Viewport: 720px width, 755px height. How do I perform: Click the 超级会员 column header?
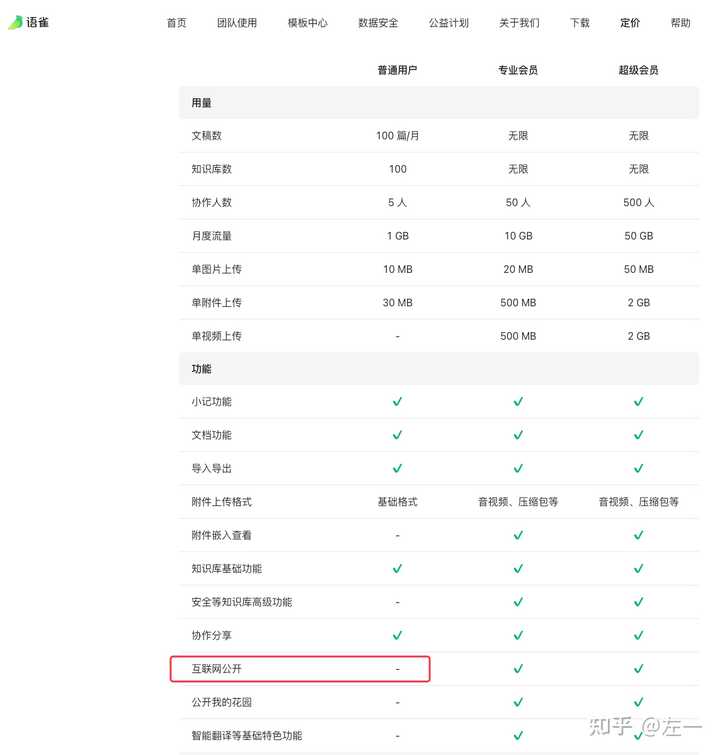click(x=639, y=70)
